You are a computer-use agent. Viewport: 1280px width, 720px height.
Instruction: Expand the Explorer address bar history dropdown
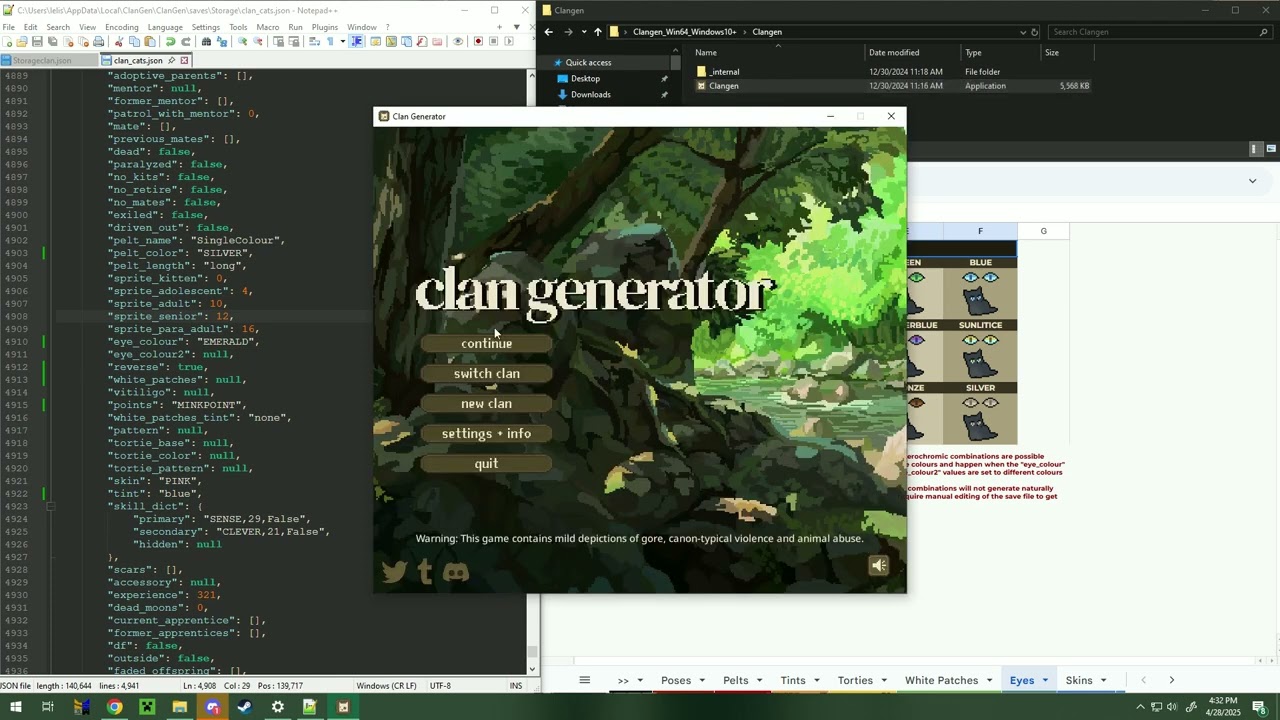coord(1022,32)
